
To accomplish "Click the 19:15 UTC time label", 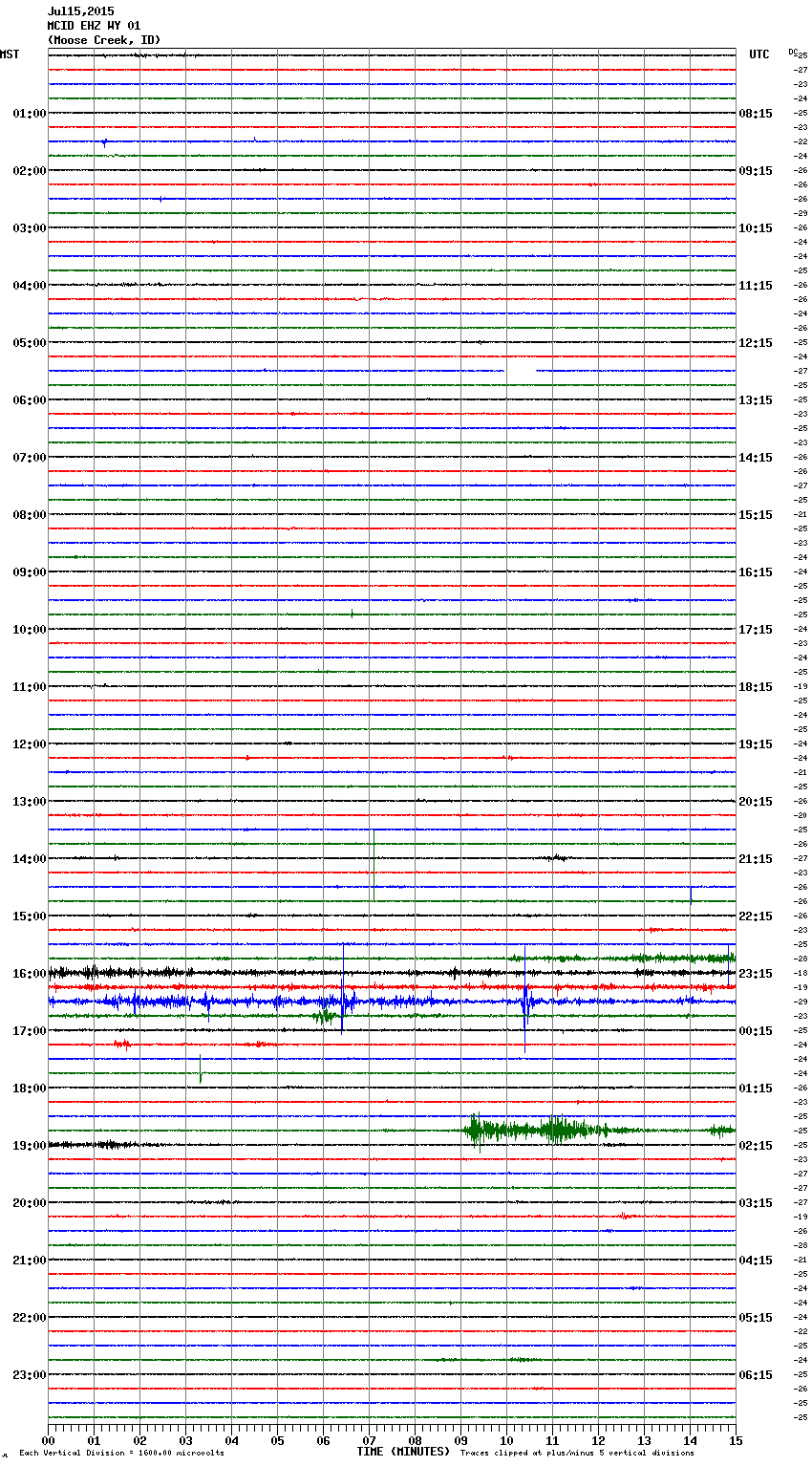I will tap(756, 744).
